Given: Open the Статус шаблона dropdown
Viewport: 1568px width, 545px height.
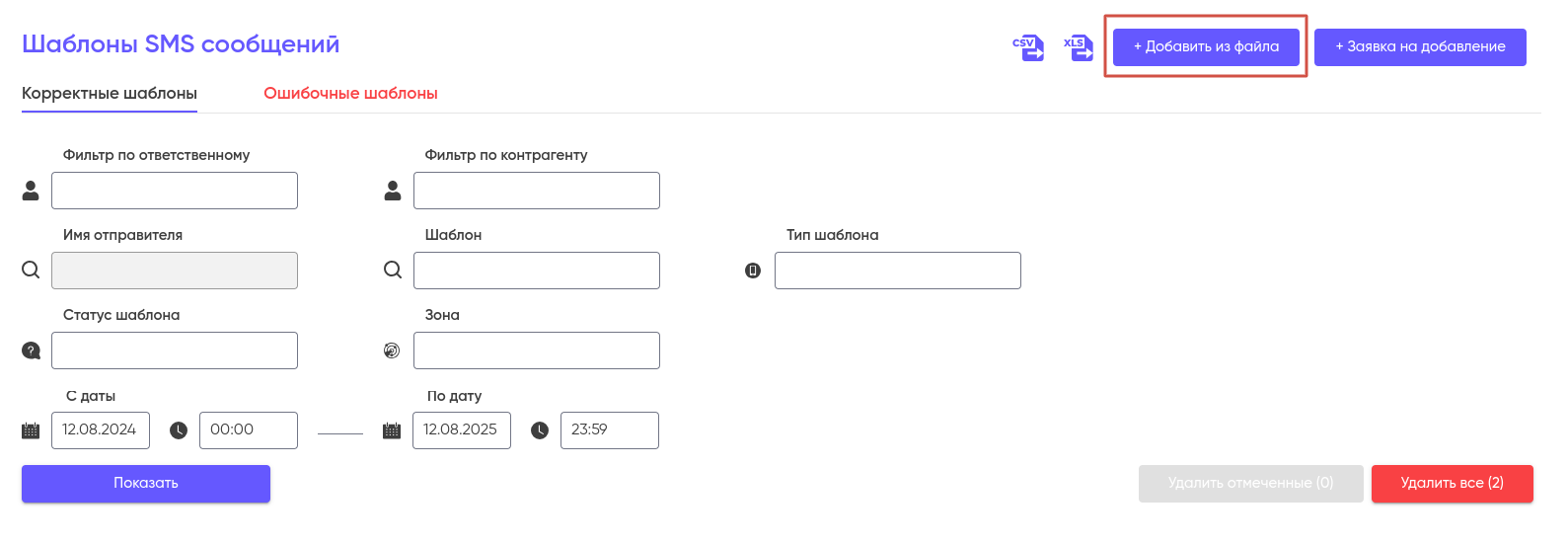Looking at the screenshot, I should point(175,350).
